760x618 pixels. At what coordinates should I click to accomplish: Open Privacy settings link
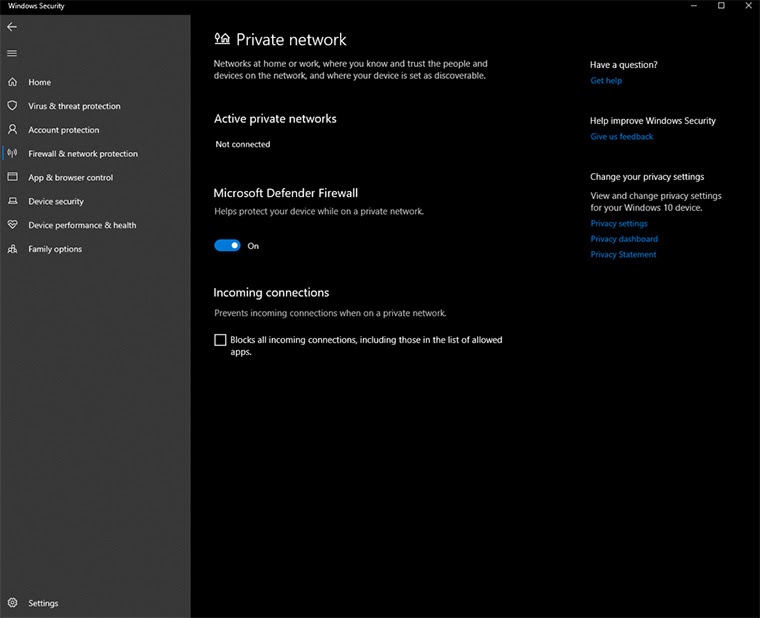[x=618, y=223]
